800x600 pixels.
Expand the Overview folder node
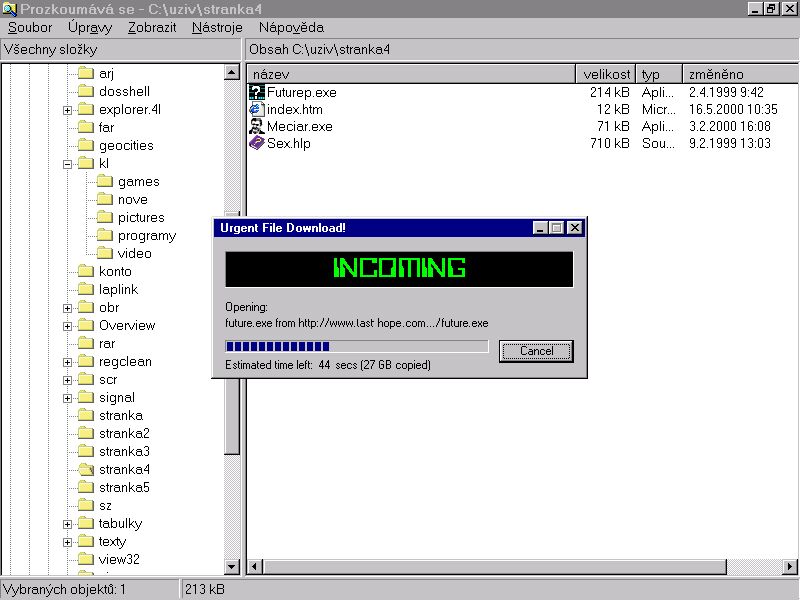pyautogui.click(x=68, y=325)
